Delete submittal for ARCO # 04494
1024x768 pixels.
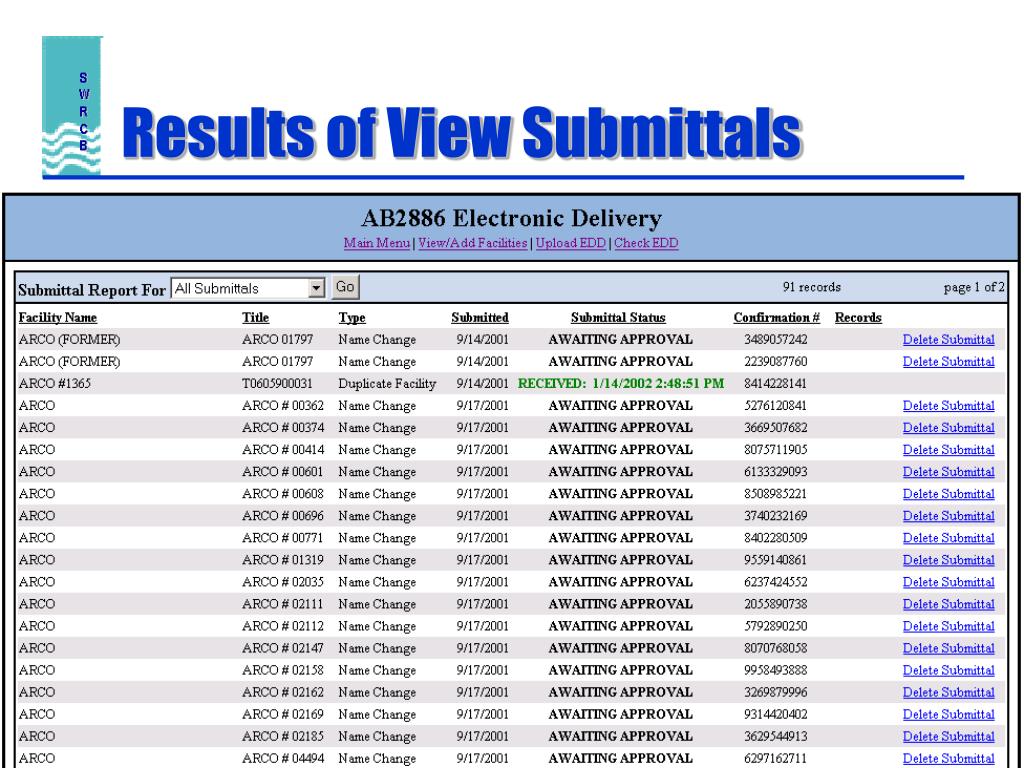[x=949, y=759]
